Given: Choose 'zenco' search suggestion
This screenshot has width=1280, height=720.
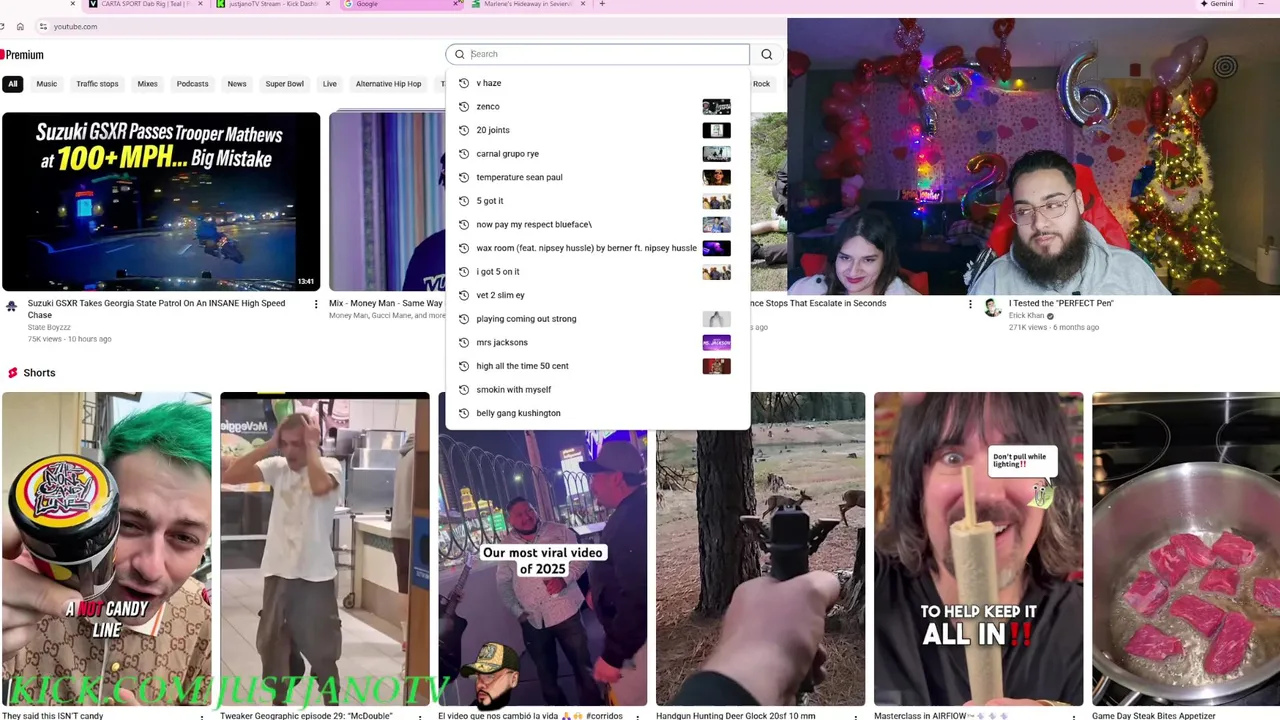Looking at the screenshot, I should [x=597, y=106].
